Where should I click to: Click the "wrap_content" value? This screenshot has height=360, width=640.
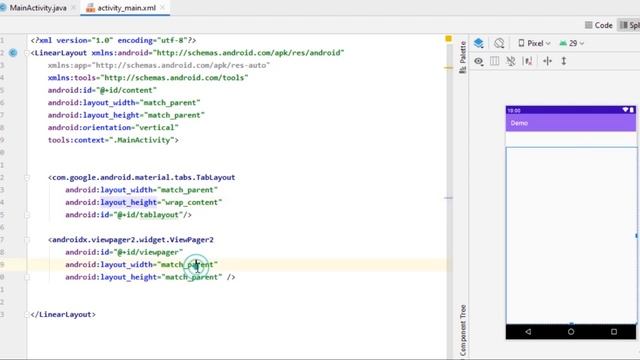click(191, 202)
